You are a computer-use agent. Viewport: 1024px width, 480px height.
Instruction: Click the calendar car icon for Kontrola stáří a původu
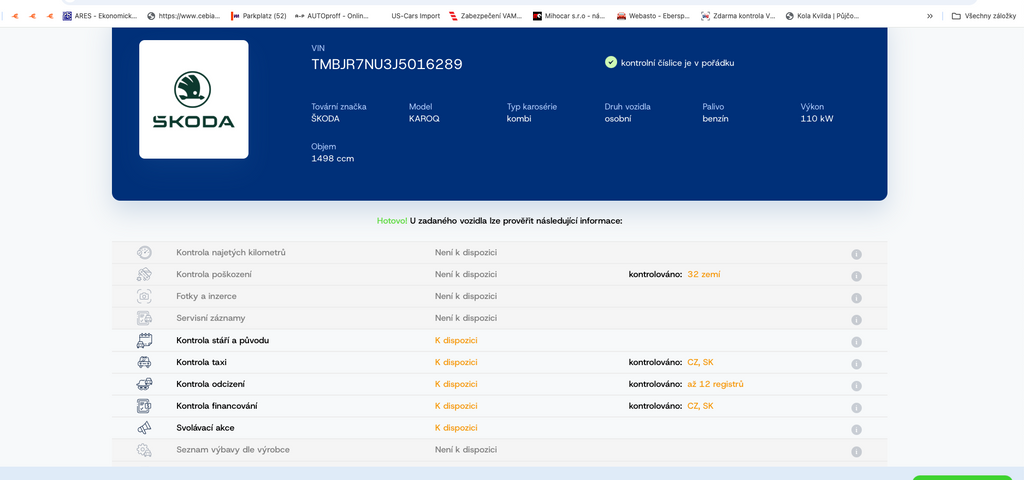144,340
